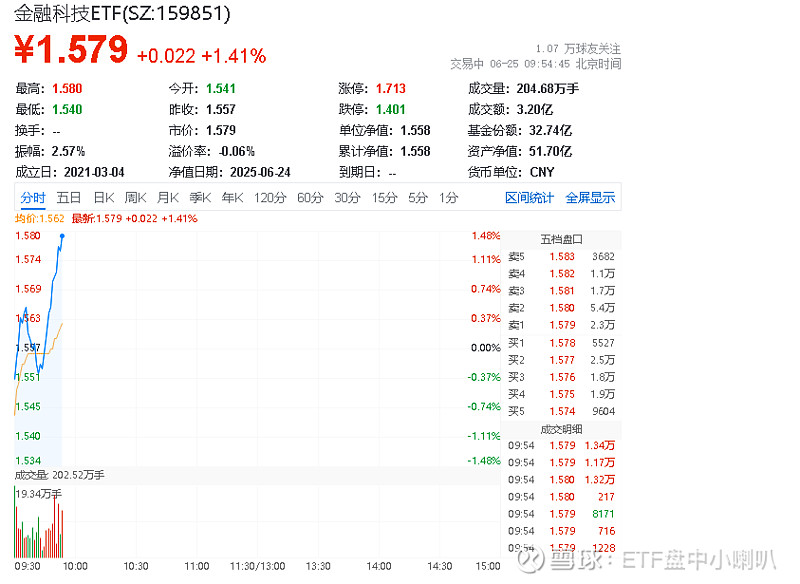Click the 溢价率 value -0.06%
Viewport: 800px width, 584px height.
(237, 151)
